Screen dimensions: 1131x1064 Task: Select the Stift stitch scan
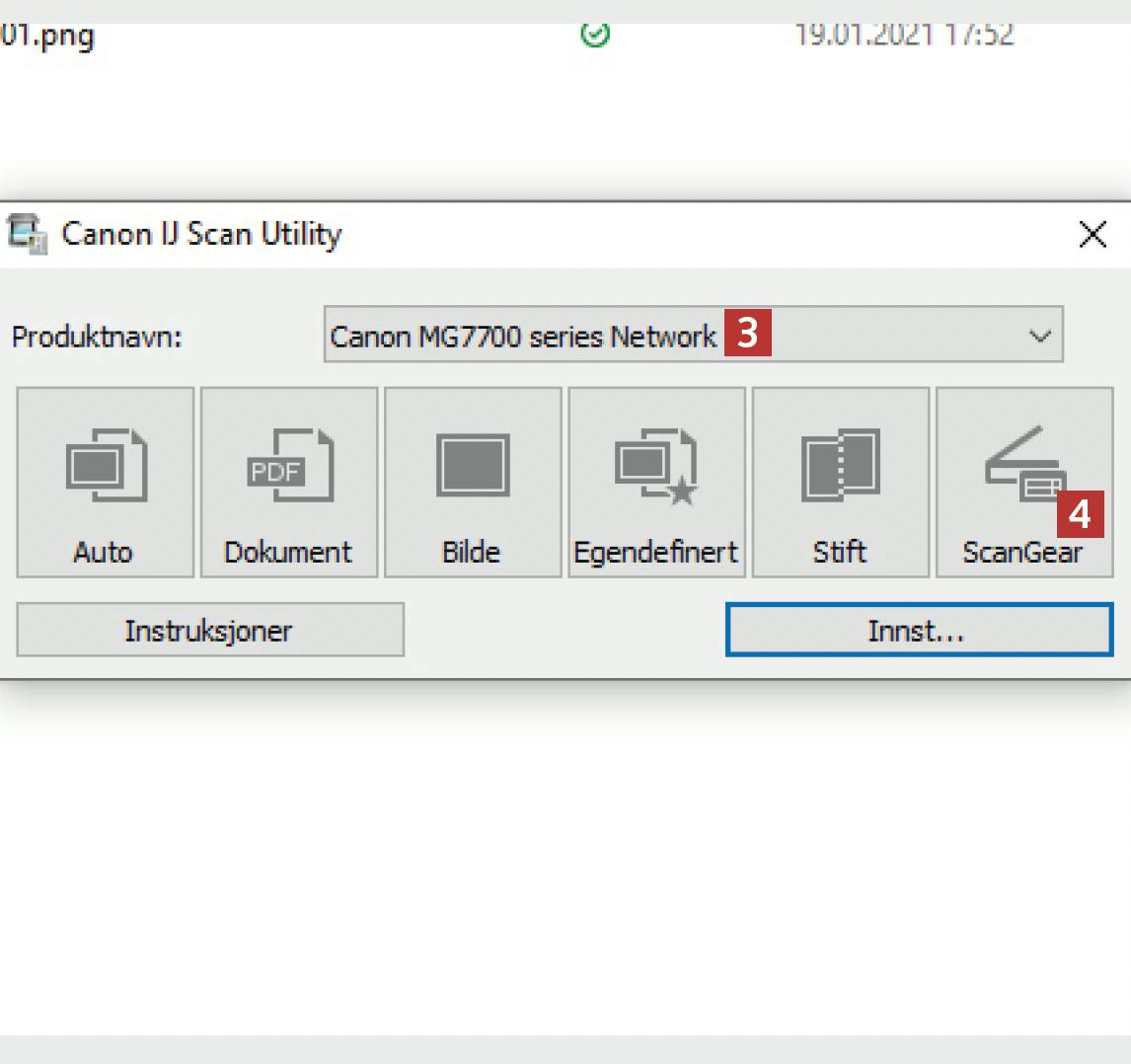(x=841, y=483)
